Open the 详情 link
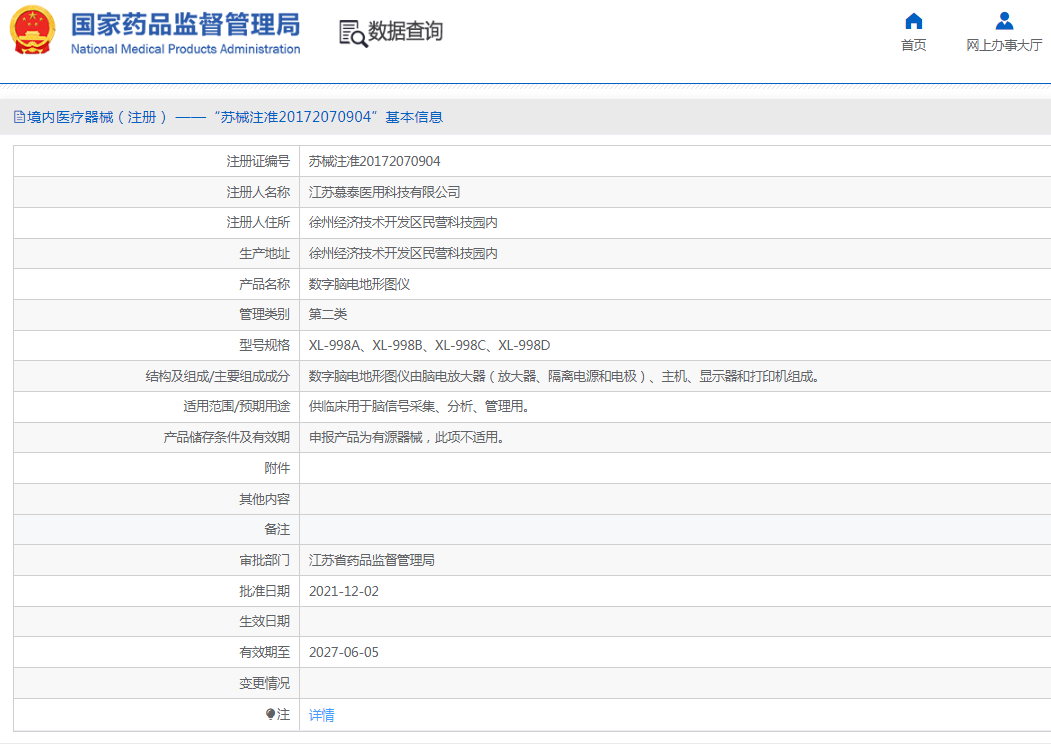The width and height of the screenshot is (1051, 744). (x=322, y=715)
